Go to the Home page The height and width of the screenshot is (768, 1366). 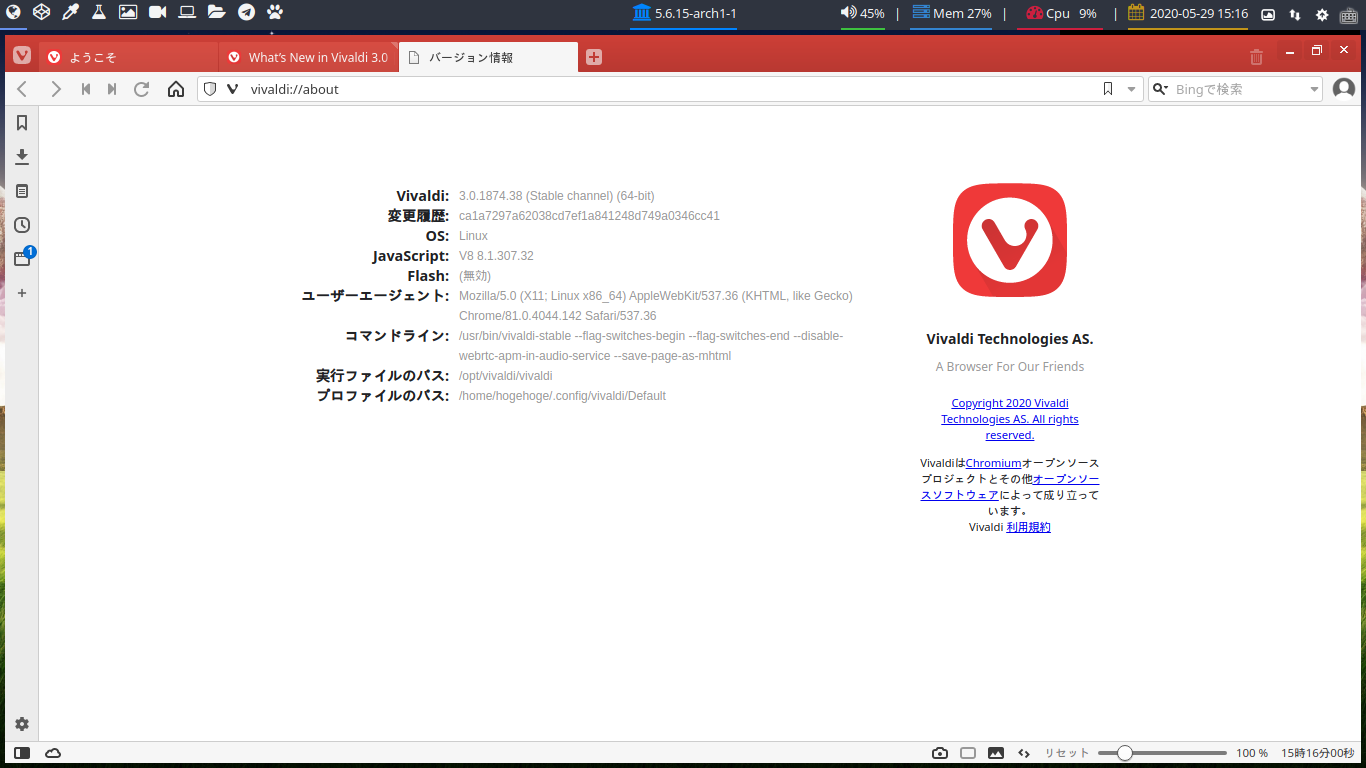[176, 89]
